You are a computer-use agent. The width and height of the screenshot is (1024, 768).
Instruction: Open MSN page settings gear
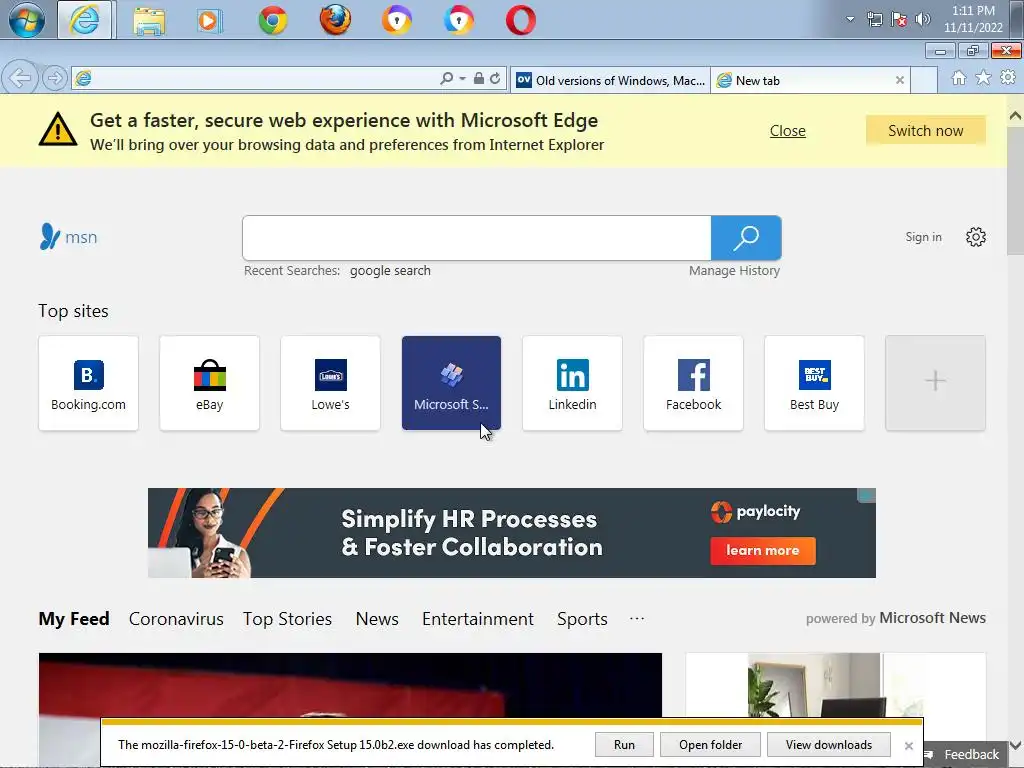976,237
